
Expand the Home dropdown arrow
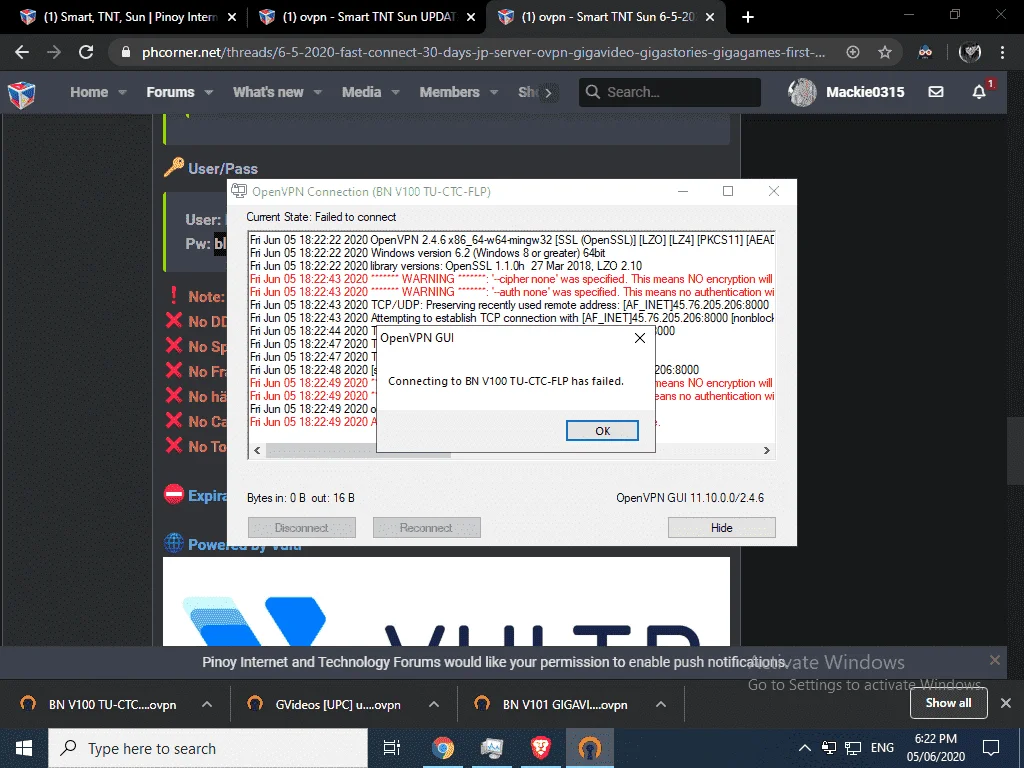122,93
